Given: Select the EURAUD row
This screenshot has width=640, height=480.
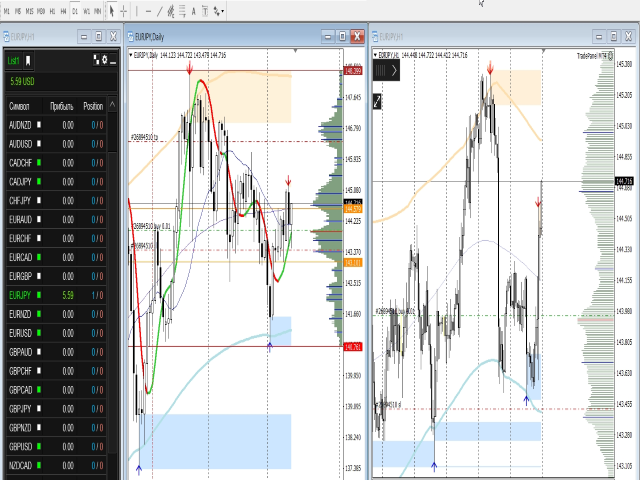Looking at the screenshot, I should 56,220.
